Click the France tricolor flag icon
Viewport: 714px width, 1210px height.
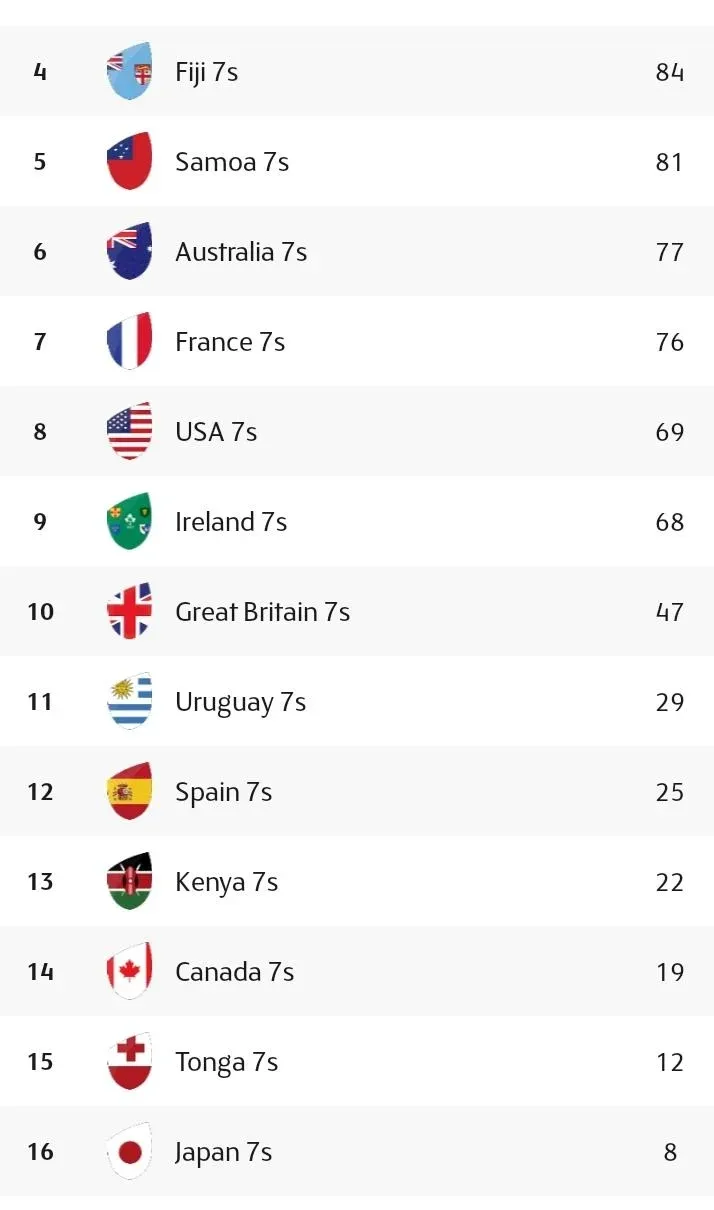coord(130,342)
